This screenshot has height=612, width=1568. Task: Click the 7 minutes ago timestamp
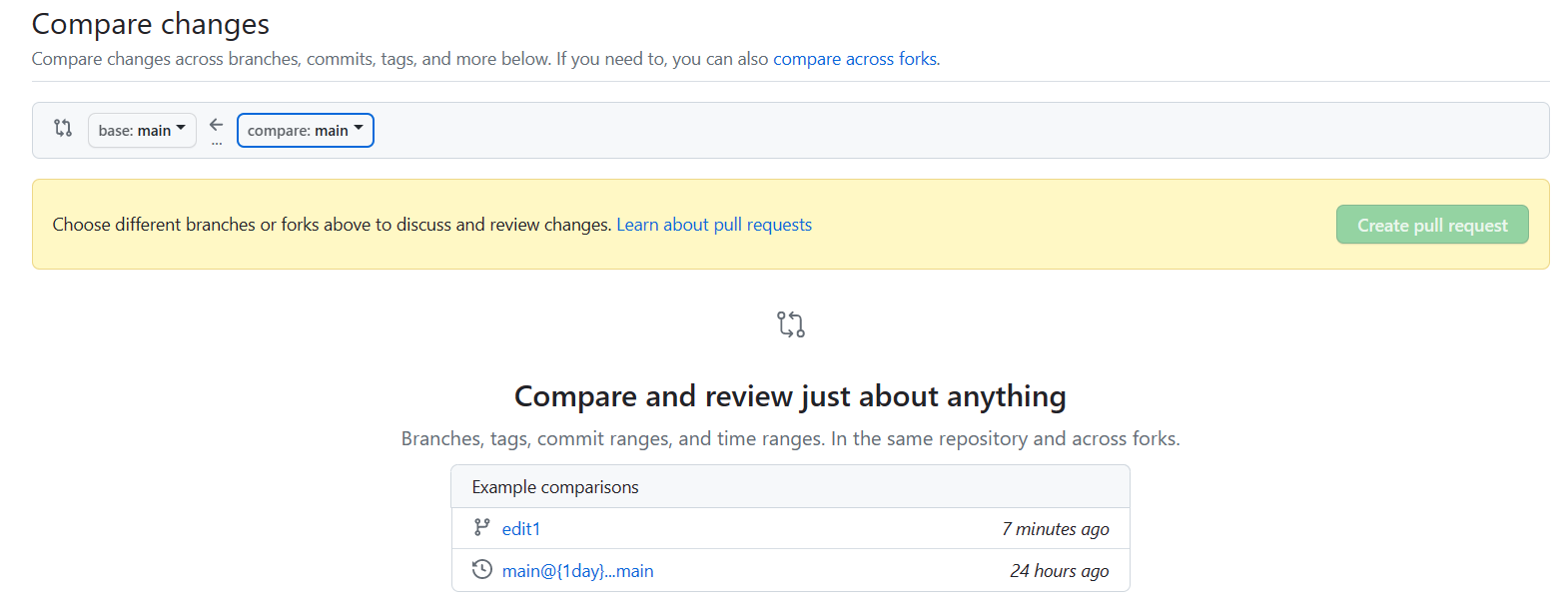[x=1055, y=529]
